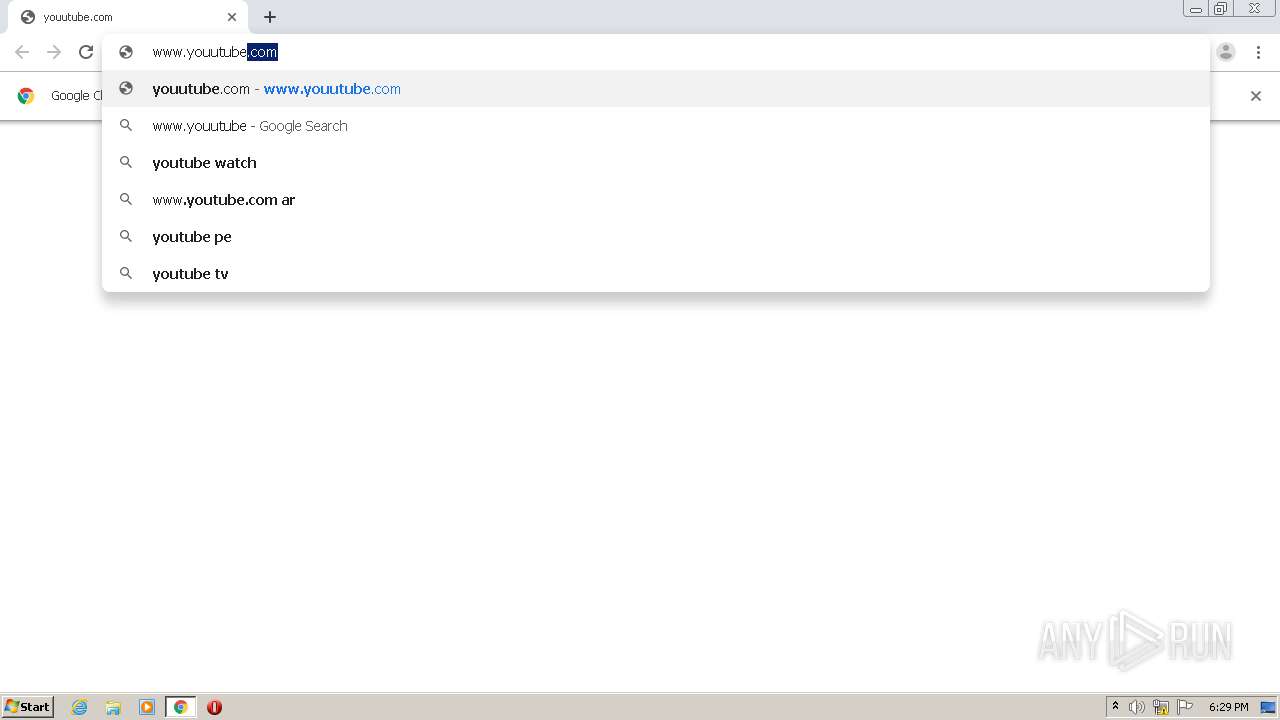Switch to Chrome in the taskbar
The image size is (1280, 720).
(x=180, y=707)
